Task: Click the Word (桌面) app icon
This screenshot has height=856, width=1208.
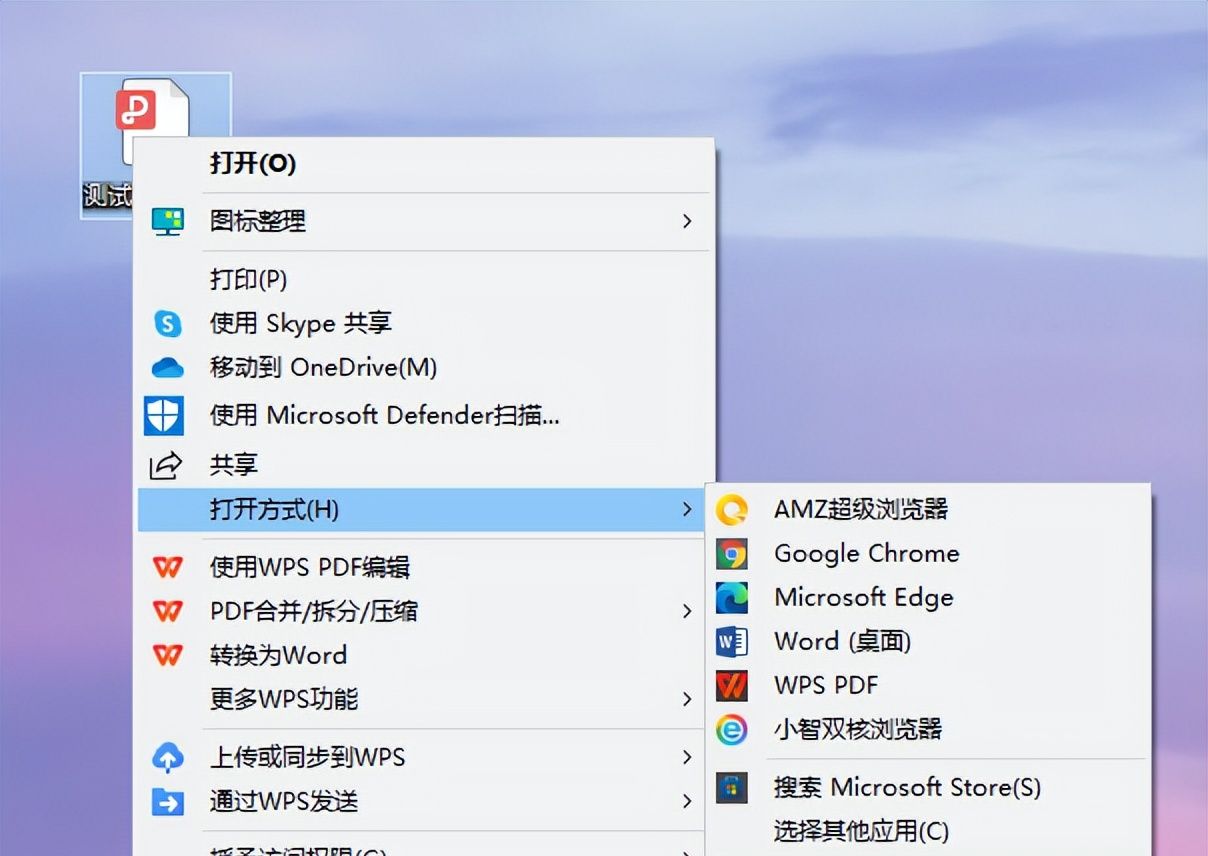Action: (x=732, y=642)
